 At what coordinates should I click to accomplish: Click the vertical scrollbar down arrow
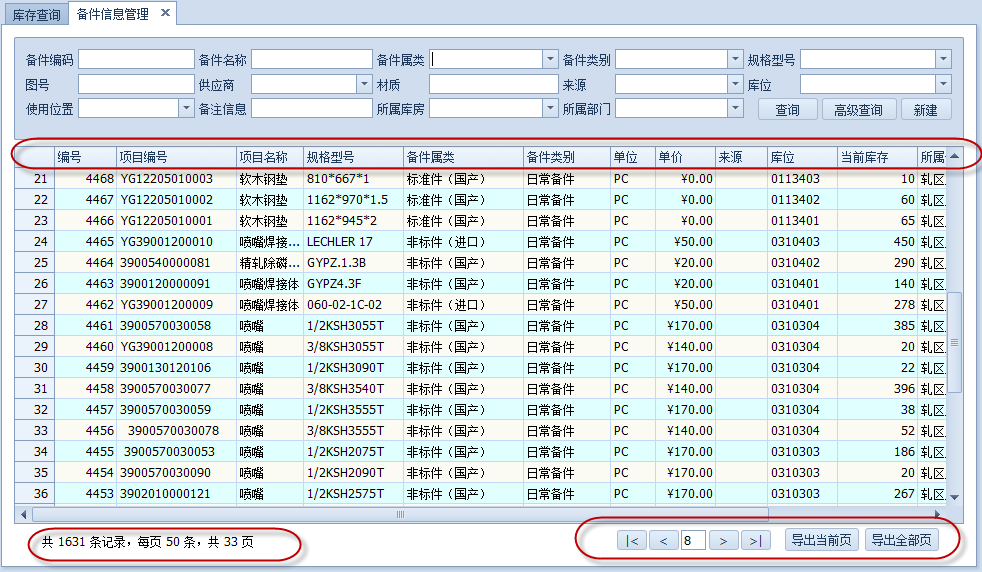coord(954,497)
